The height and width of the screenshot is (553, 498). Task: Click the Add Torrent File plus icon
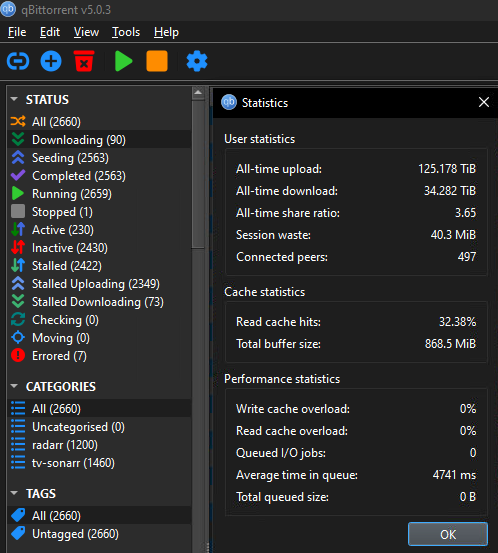[51, 61]
